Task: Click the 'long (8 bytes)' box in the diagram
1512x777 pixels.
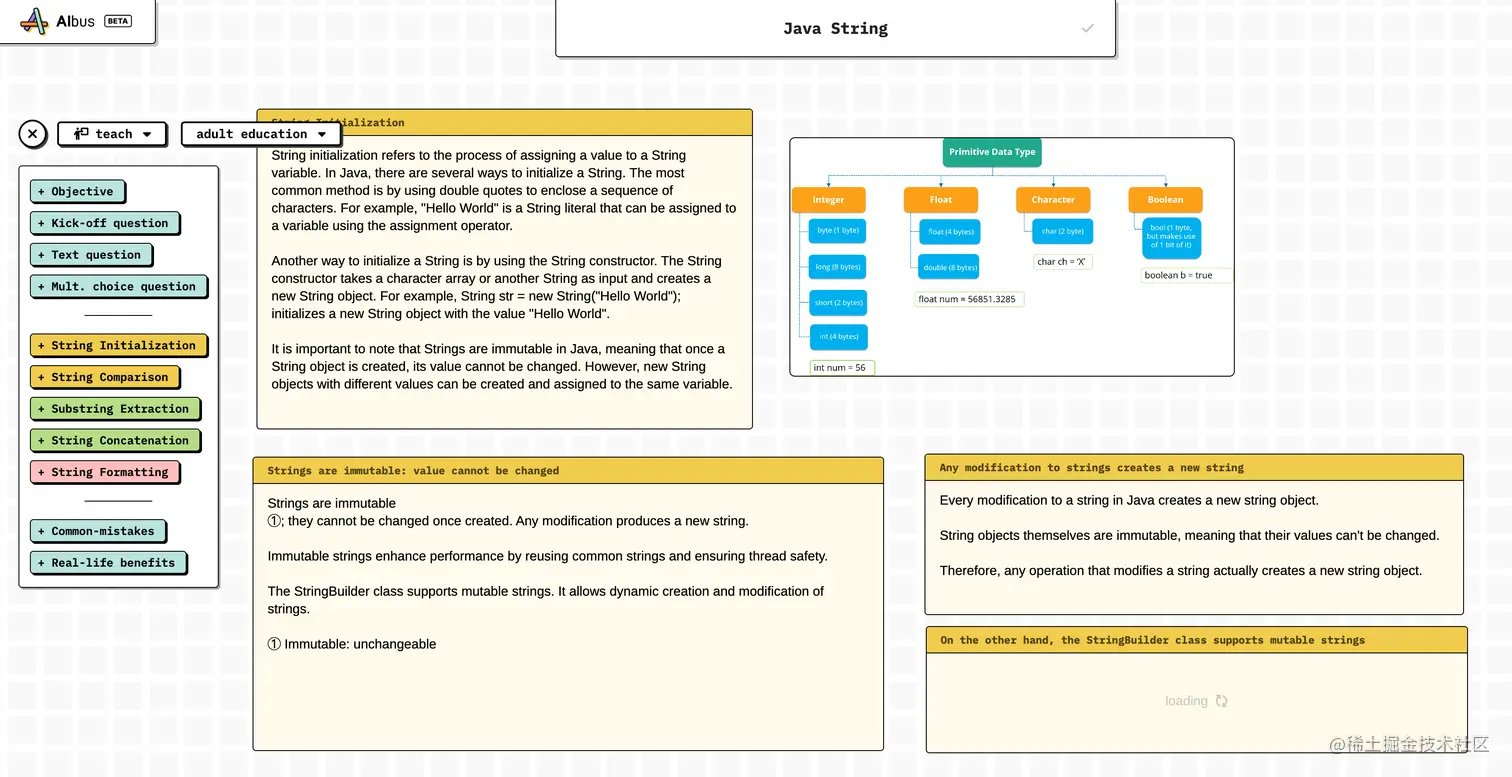Action: click(x=838, y=267)
